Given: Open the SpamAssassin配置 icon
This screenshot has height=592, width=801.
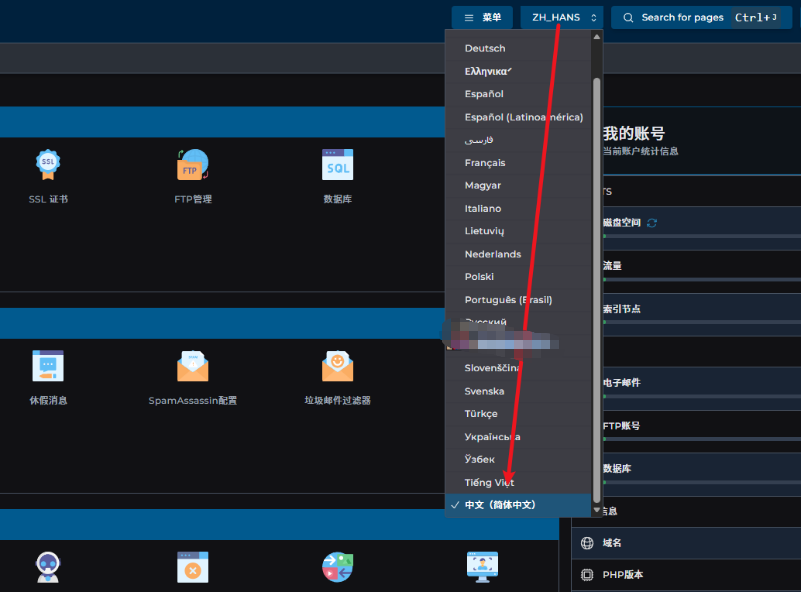Looking at the screenshot, I should (x=192, y=366).
